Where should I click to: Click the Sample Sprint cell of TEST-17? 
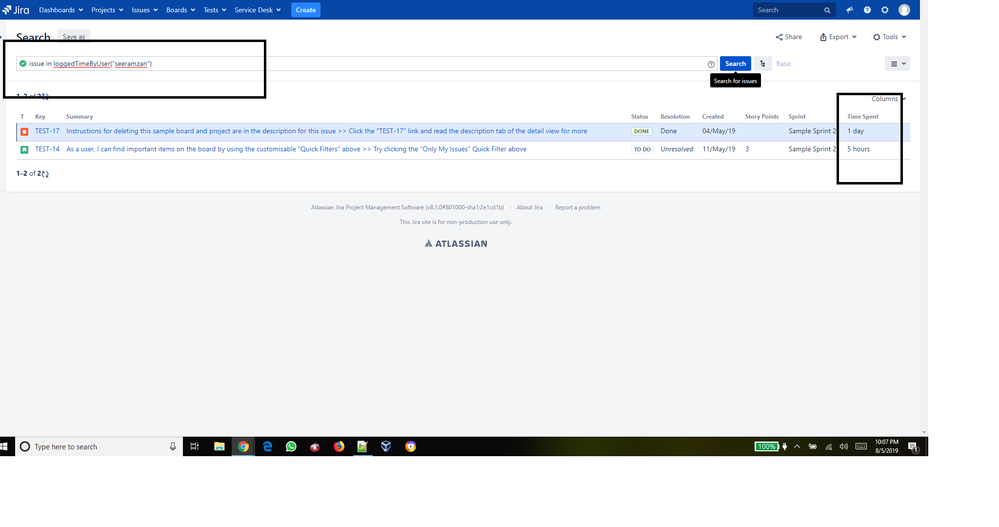pos(812,131)
